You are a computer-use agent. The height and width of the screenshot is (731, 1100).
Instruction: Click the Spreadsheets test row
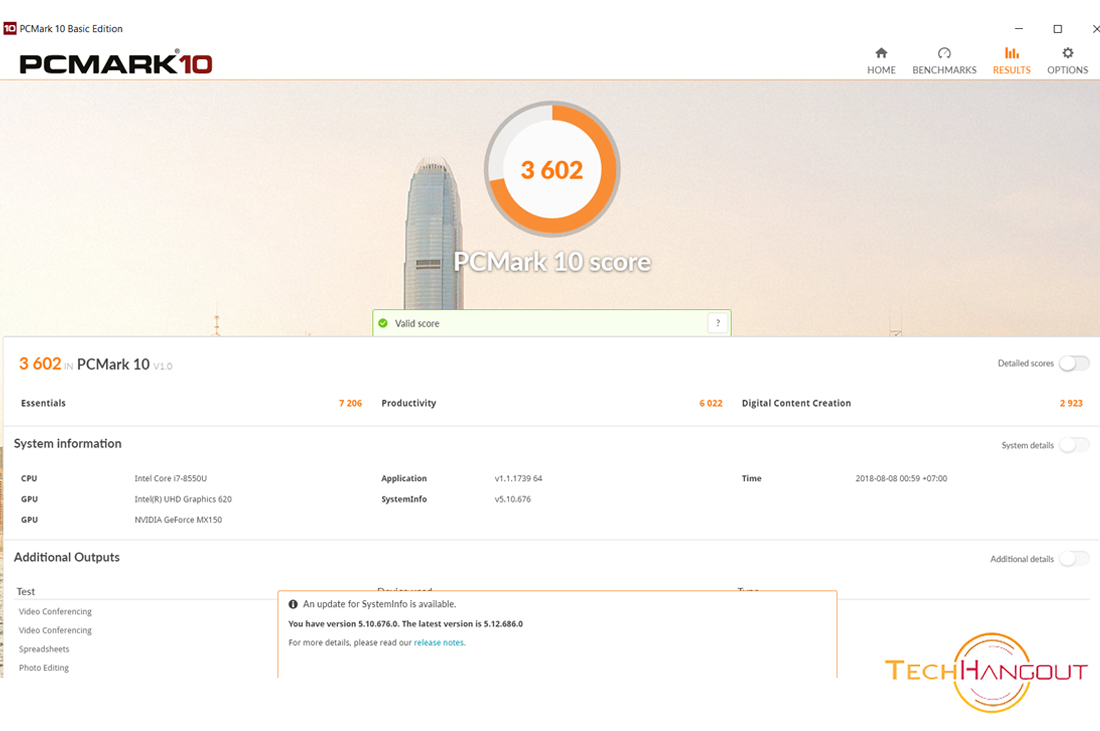point(44,650)
